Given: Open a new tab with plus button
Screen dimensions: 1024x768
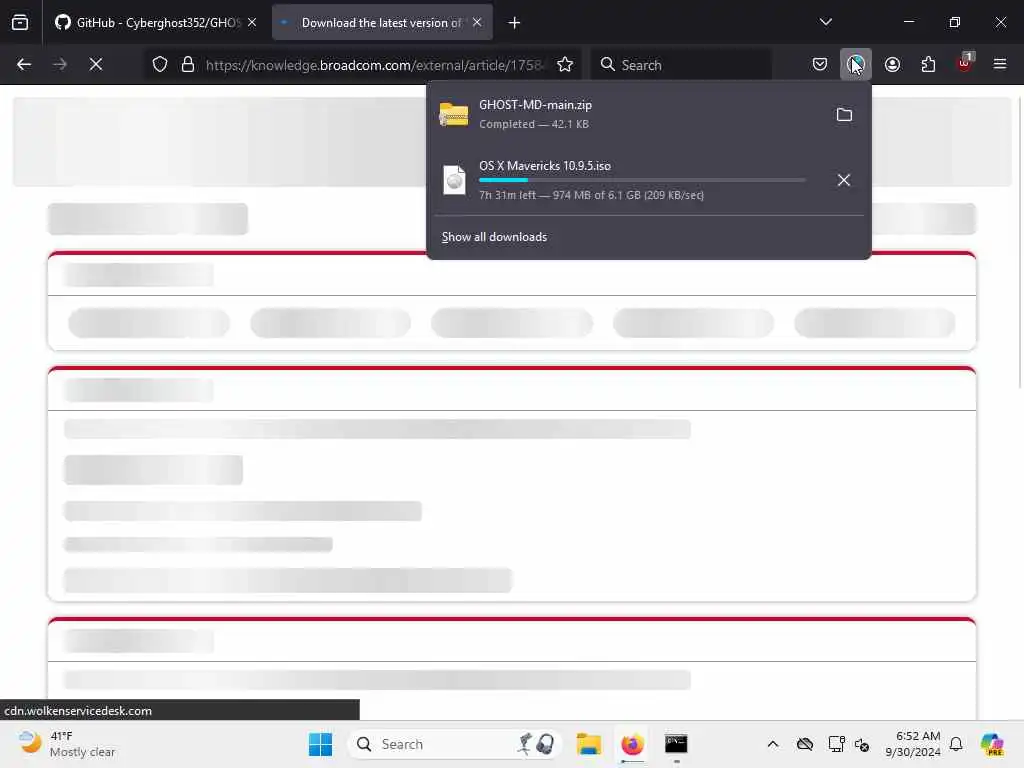Looking at the screenshot, I should coord(515,23).
